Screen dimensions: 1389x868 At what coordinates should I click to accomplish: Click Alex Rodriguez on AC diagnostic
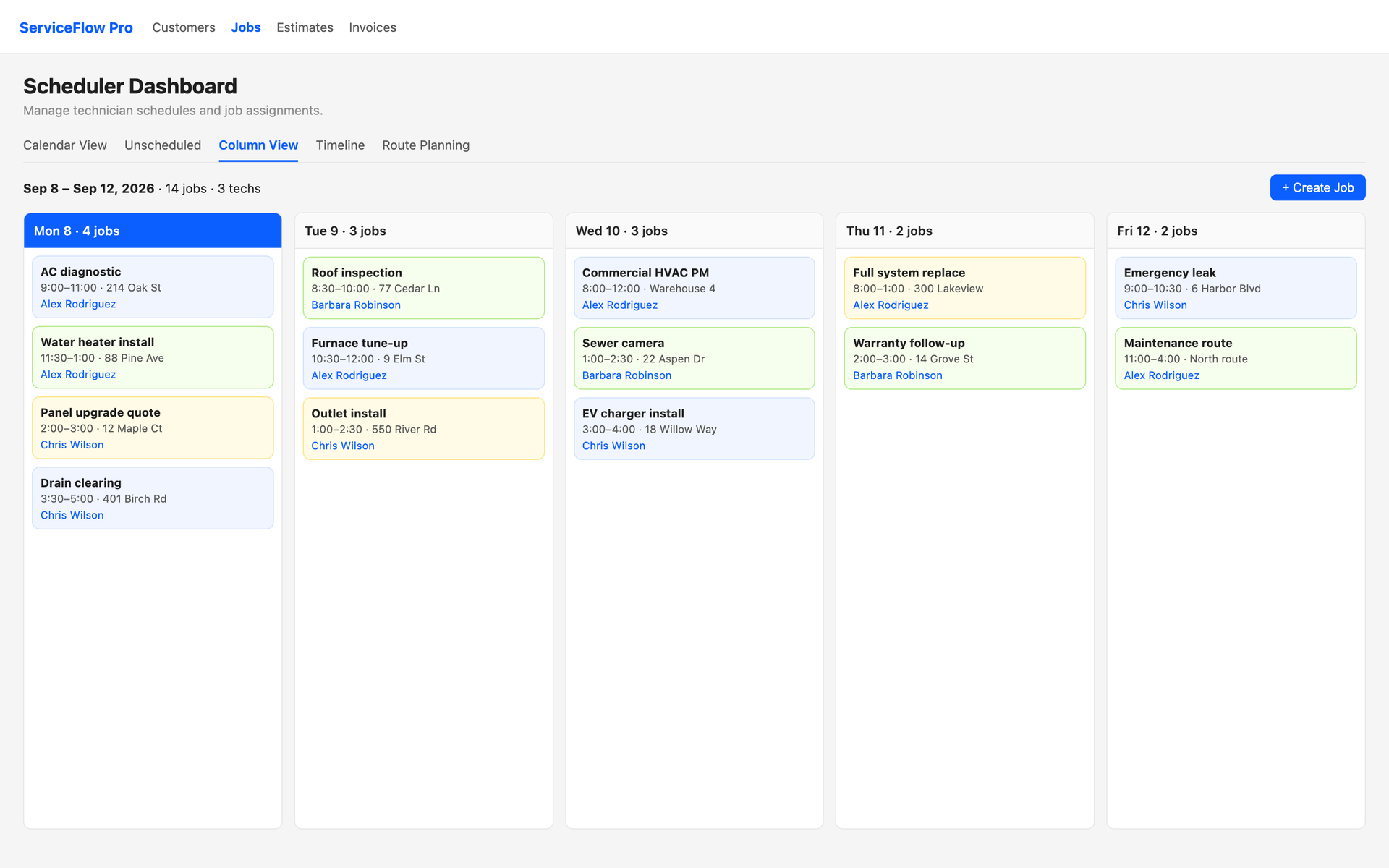pos(78,304)
